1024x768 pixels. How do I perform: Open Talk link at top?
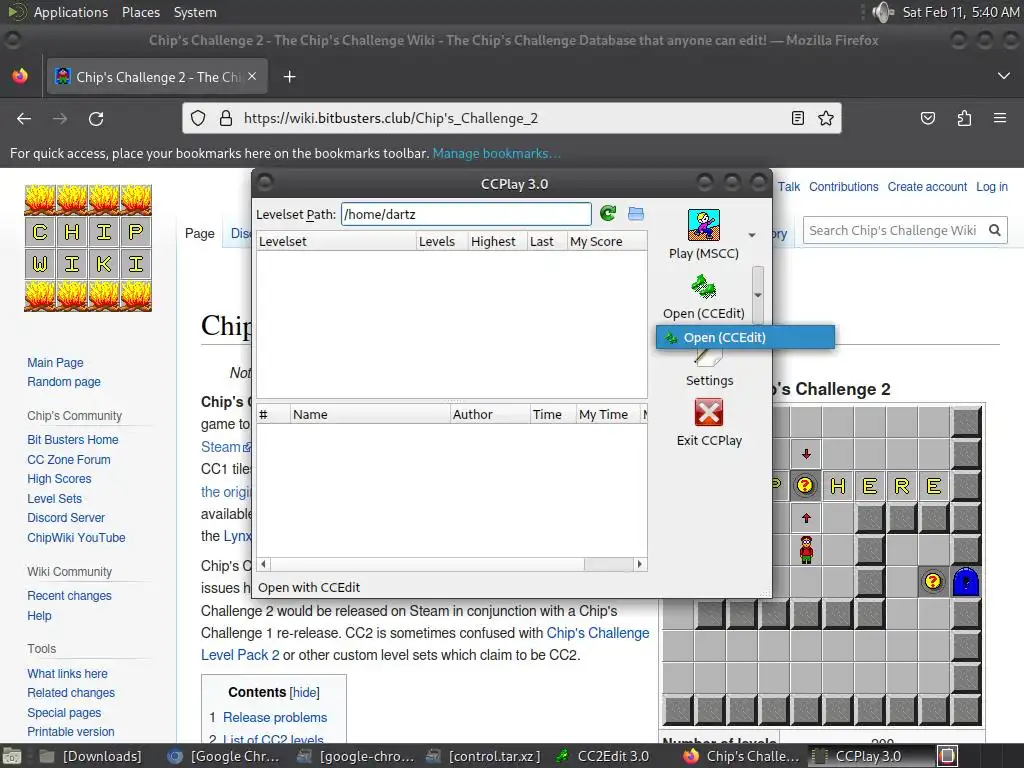(x=788, y=187)
